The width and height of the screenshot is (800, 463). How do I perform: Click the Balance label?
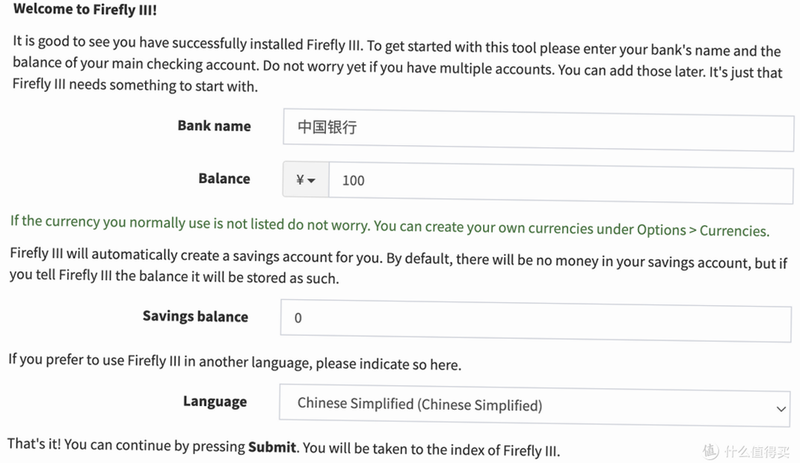tap(224, 179)
